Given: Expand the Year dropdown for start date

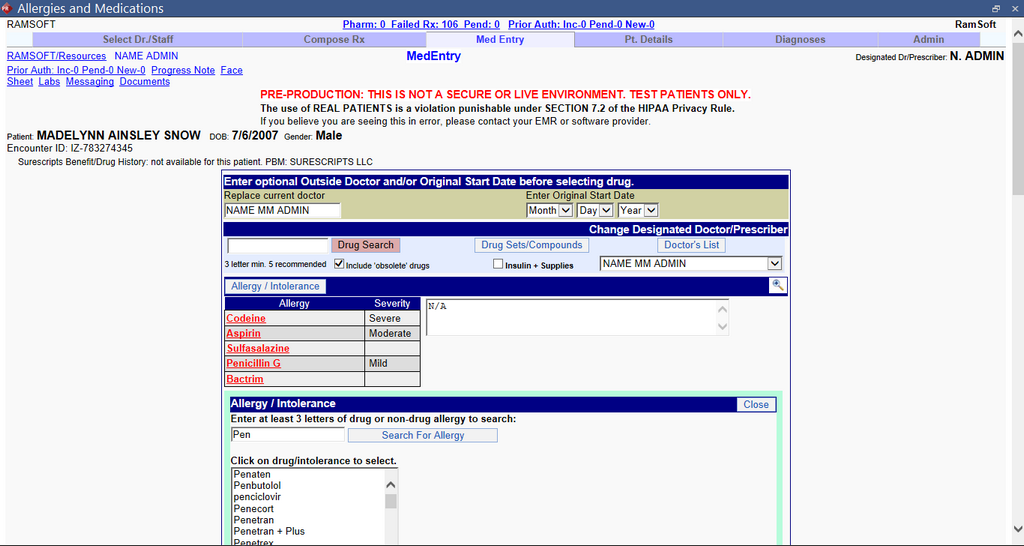Looking at the screenshot, I should [638, 210].
